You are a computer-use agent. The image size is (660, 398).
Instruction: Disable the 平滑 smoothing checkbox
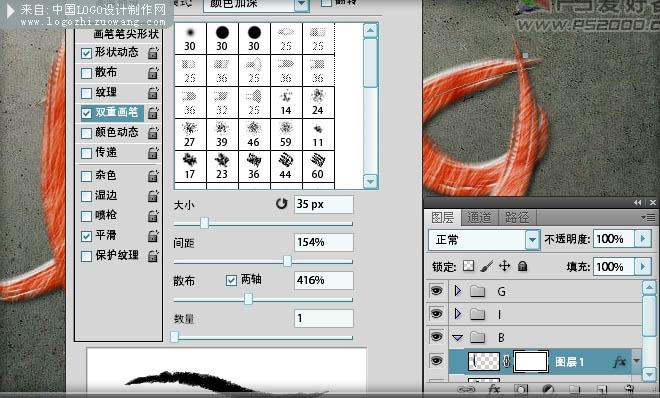86,236
